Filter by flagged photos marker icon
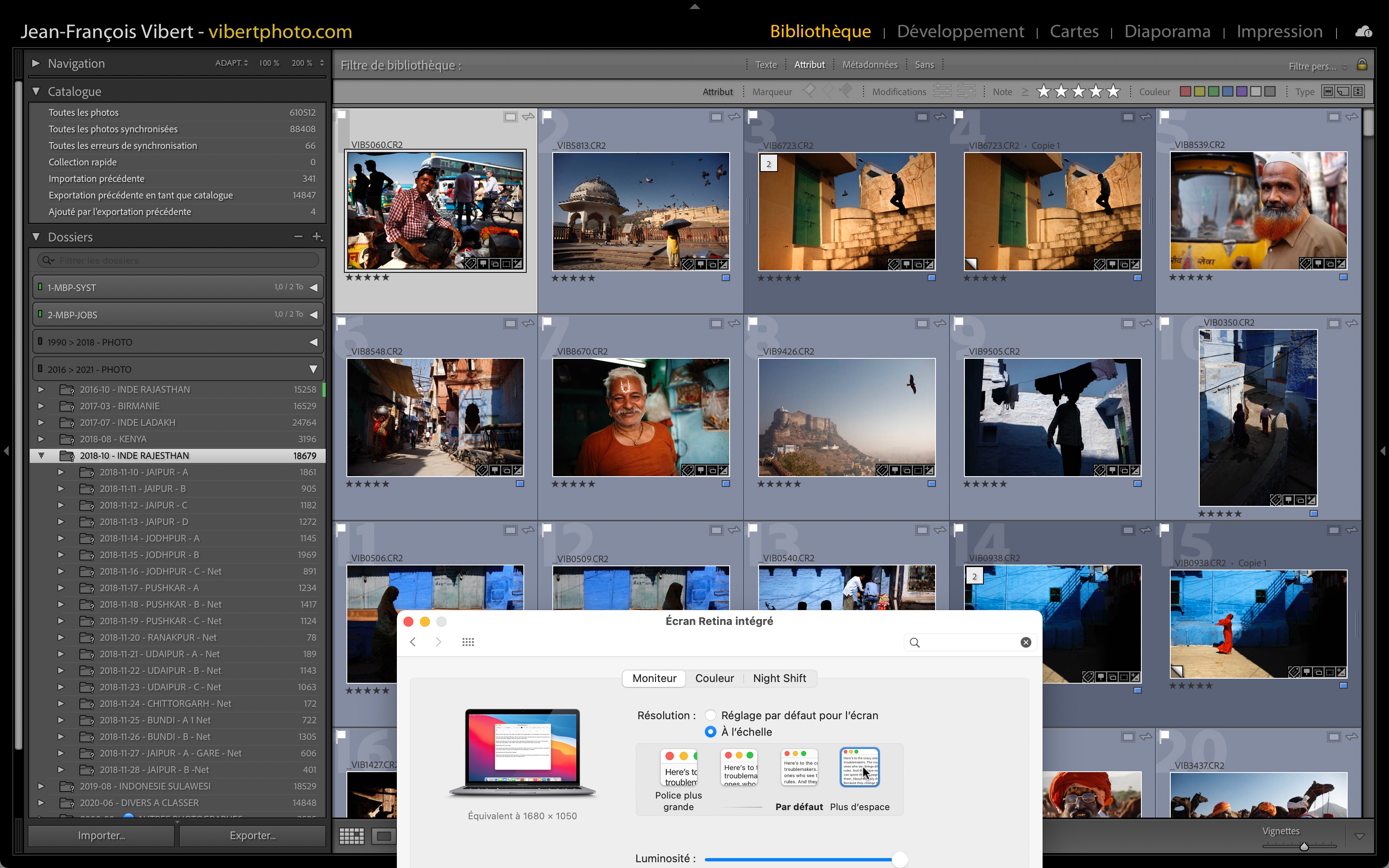Screen dimensions: 1389x868 (x=809, y=91)
